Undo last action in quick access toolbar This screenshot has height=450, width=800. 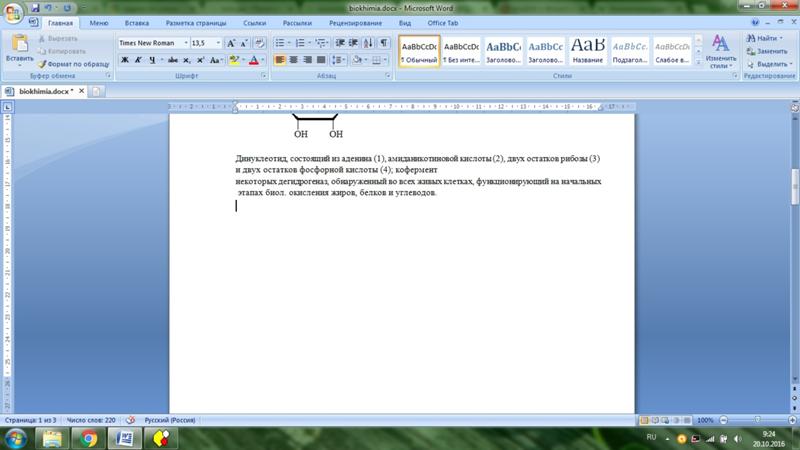(48, 8)
